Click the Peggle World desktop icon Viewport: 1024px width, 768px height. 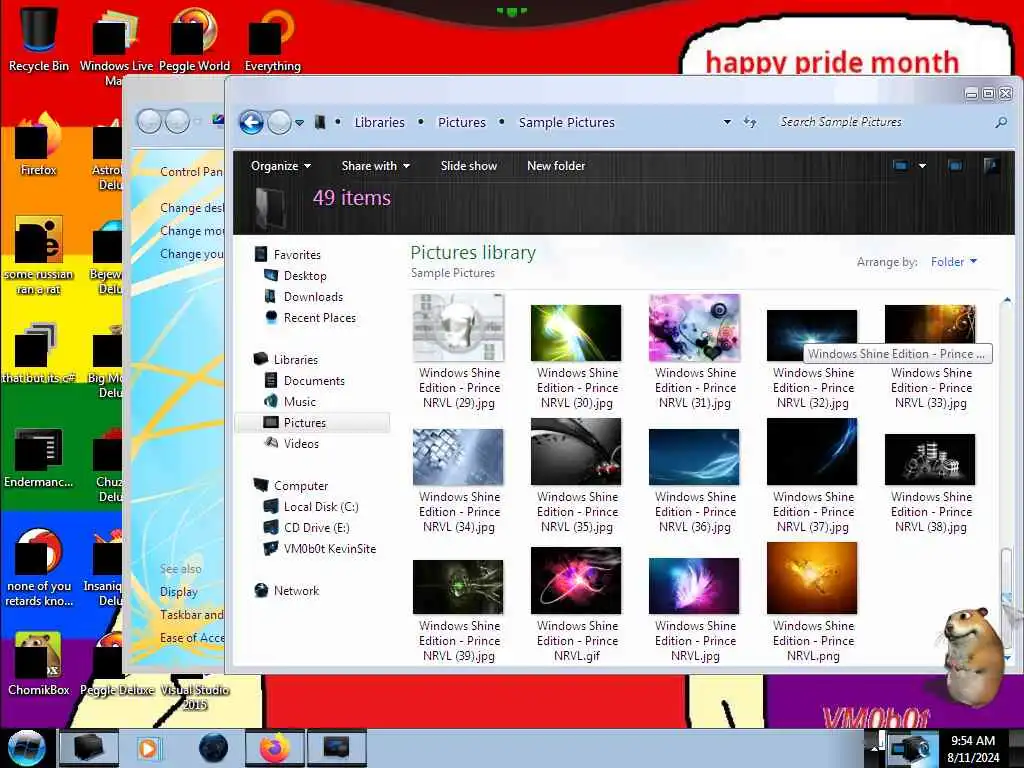tap(194, 38)
